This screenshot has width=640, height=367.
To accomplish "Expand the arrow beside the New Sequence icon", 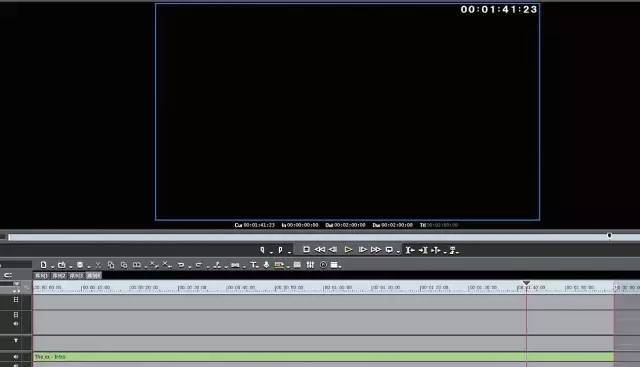I will pos(52,267).
